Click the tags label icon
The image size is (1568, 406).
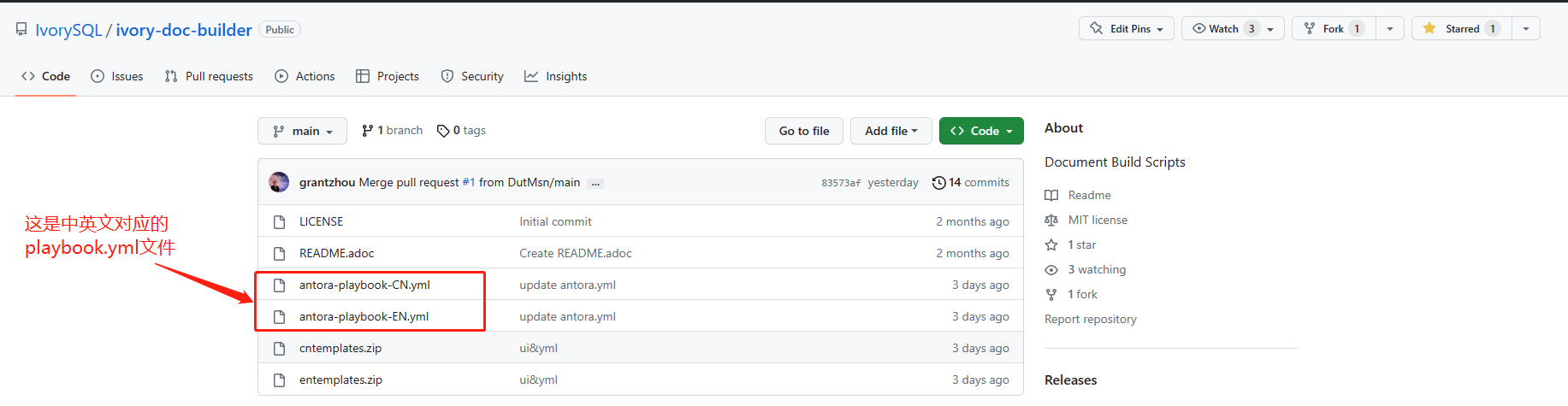tap(442, 131)
